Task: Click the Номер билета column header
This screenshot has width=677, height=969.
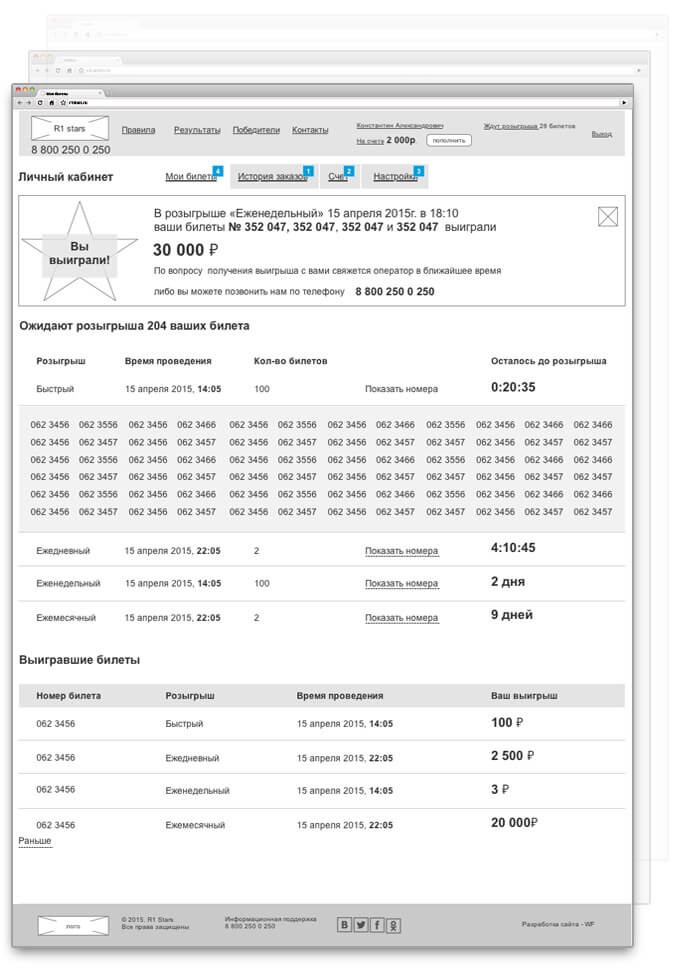Action: [x=68, y=696]
